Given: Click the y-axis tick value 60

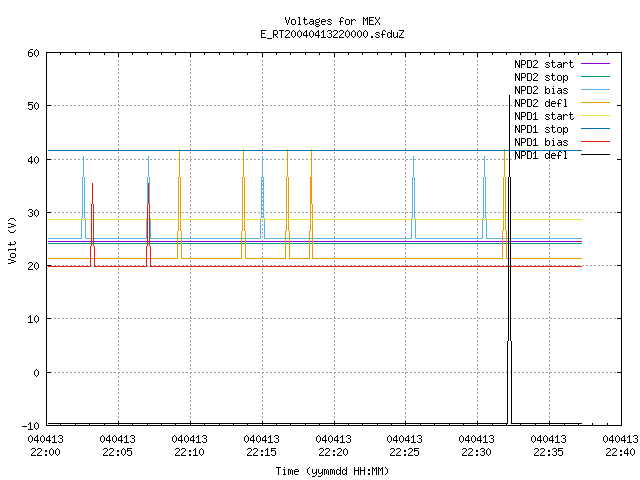Looking at the screenshot, I should [x=33, y=53].
